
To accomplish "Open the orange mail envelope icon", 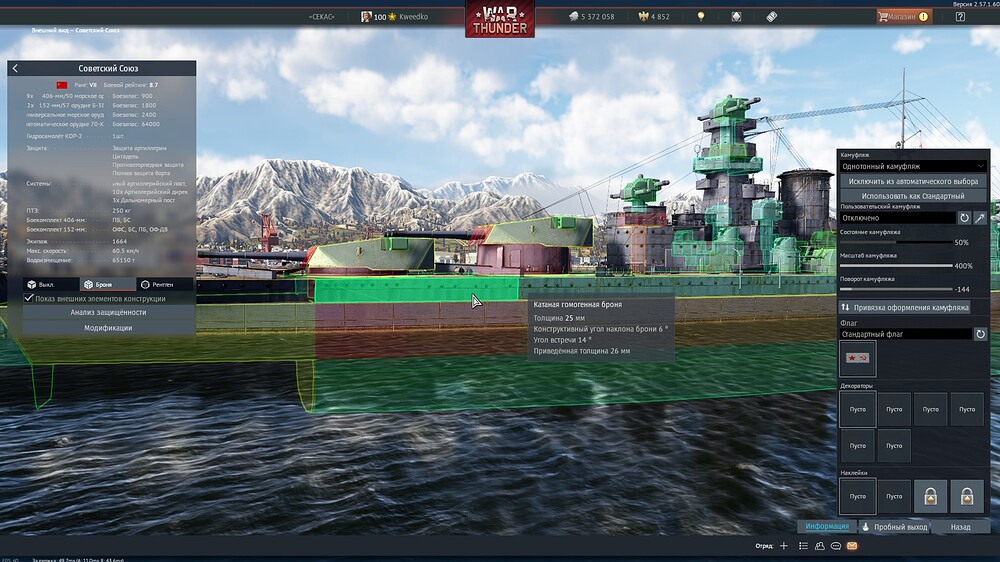I will pyautogui.click(x=852, y=546).
